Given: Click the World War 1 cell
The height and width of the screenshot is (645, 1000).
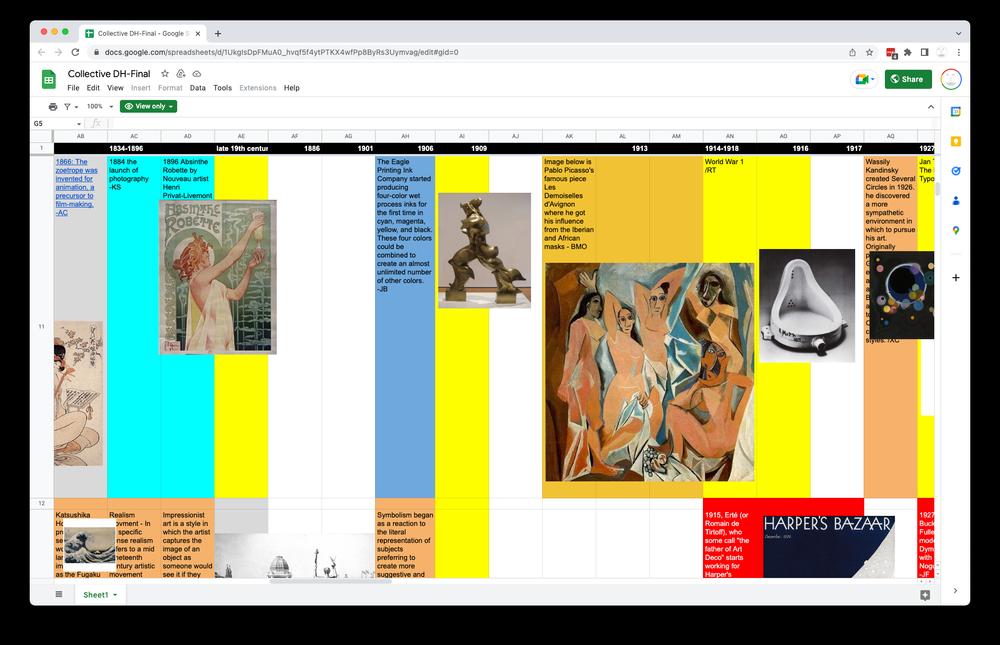Looking at the screenshot, I should 730,326.
